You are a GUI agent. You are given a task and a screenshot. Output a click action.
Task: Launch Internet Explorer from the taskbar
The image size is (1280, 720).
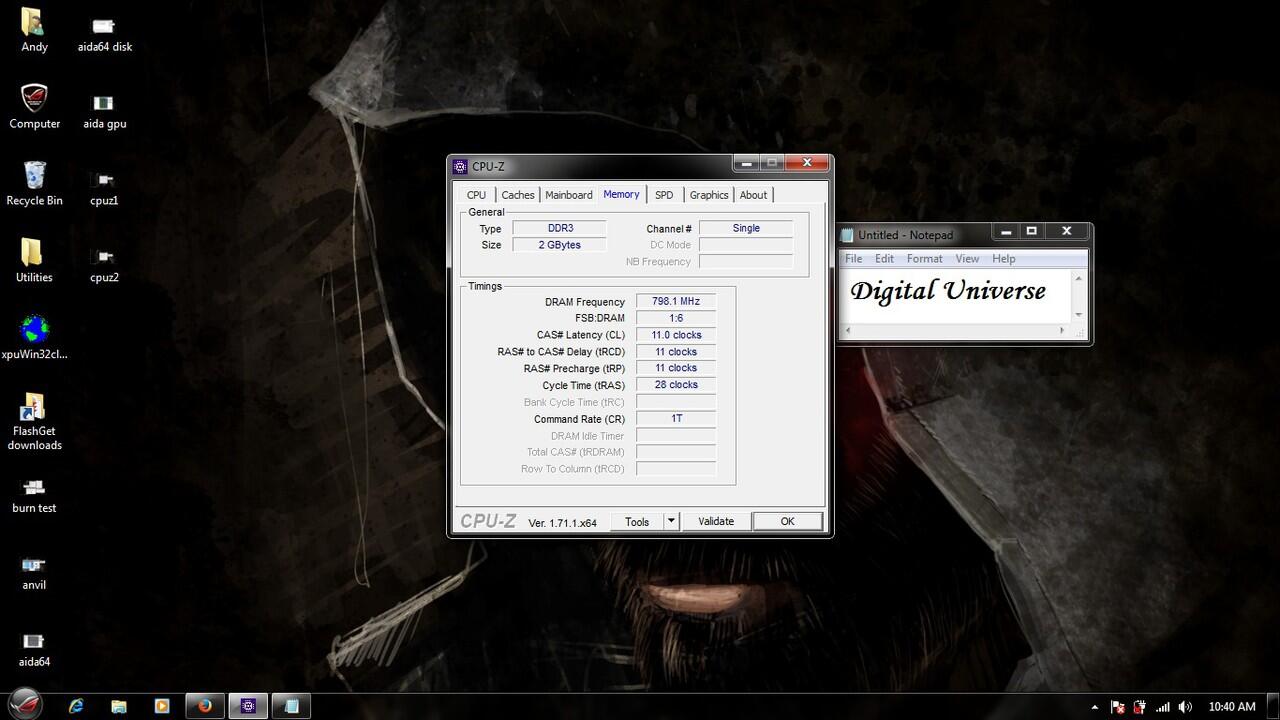pos(76,706)
